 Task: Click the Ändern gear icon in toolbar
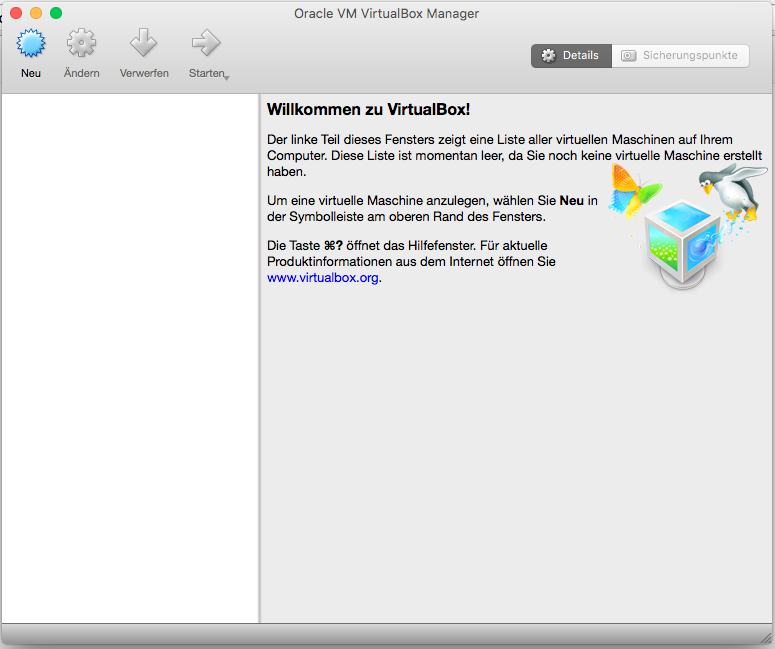click(x=81, y=45)
